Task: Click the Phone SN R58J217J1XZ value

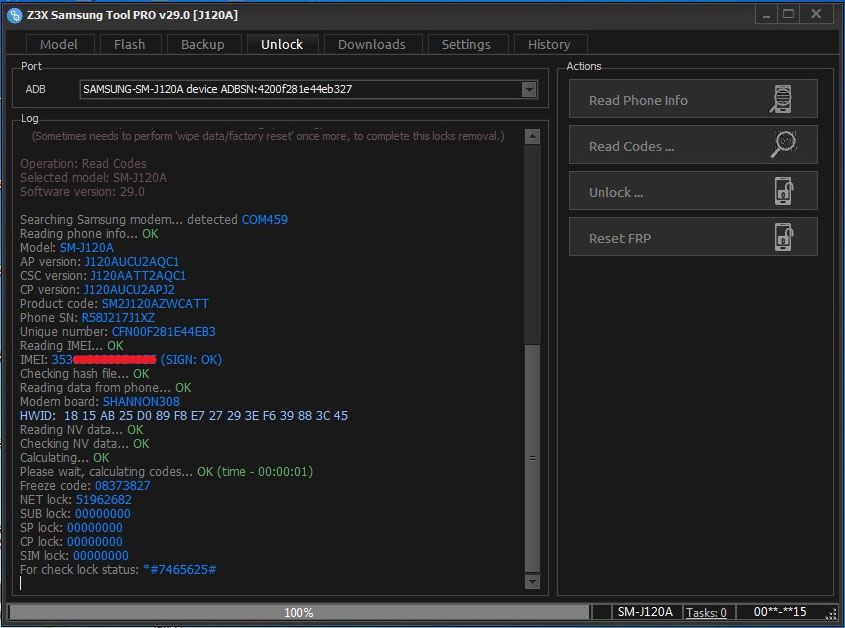Action: click(x=118, y=318)
